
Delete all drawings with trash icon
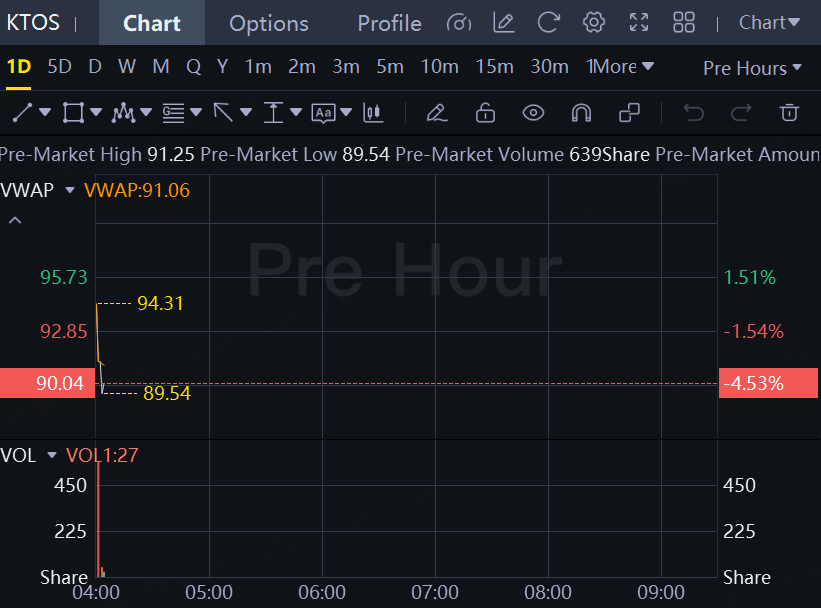tap(790, 112)
